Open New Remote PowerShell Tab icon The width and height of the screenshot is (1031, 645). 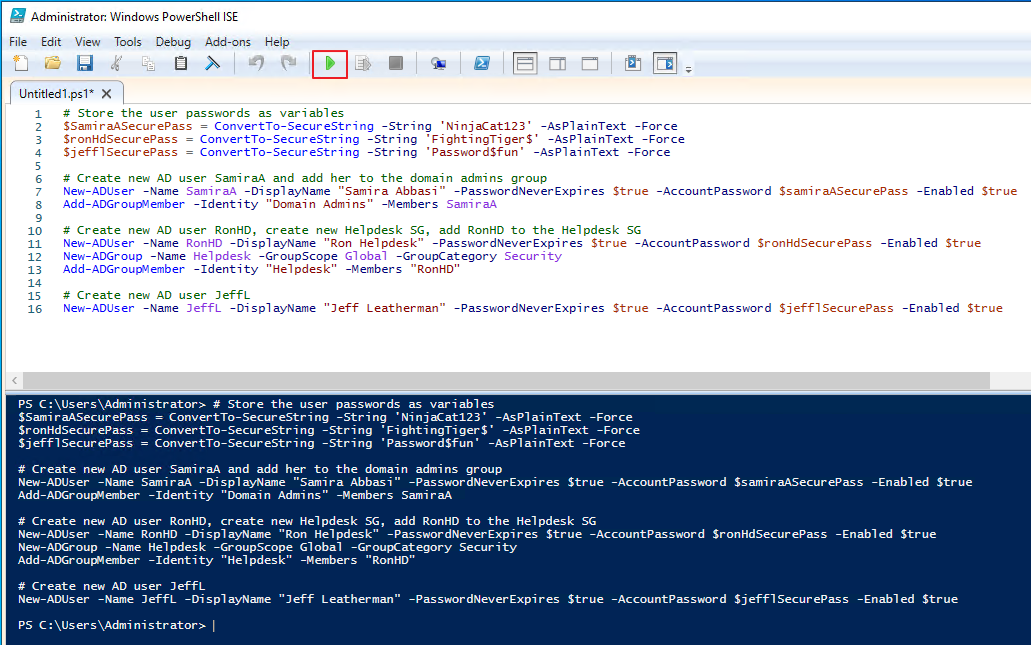click(439, 63)
